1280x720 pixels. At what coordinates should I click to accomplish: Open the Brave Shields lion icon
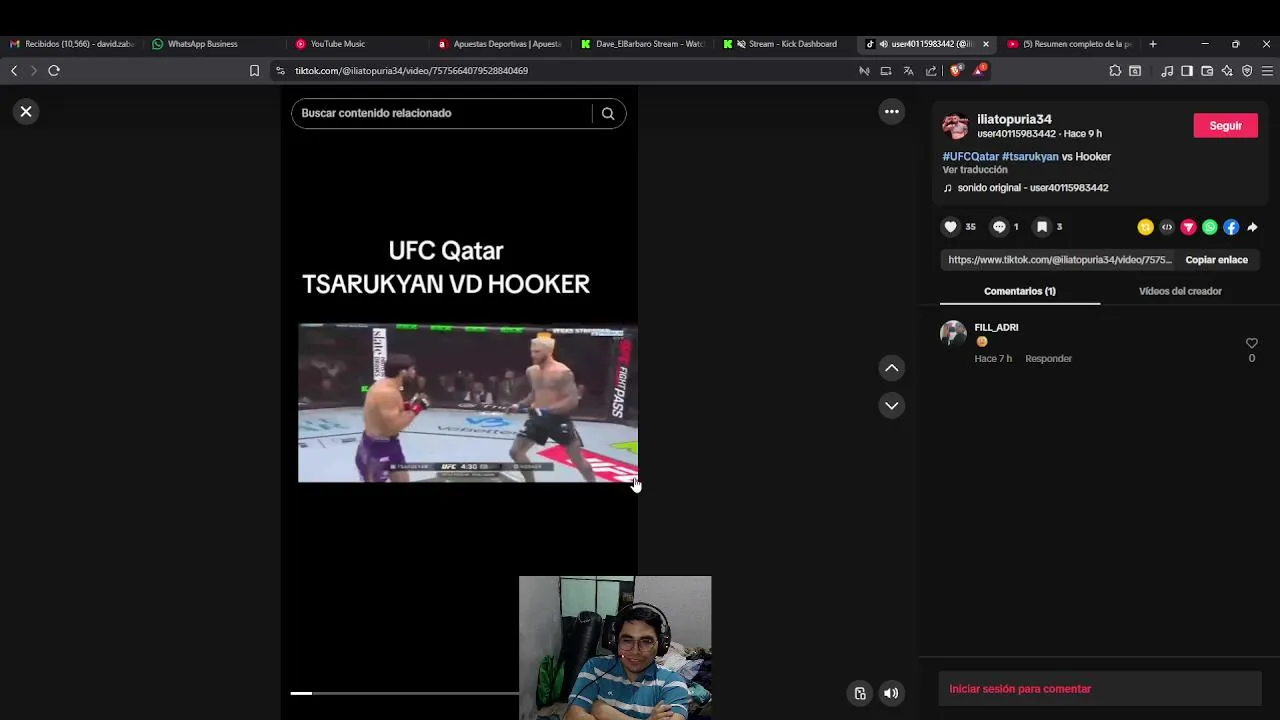coord(955,71)
